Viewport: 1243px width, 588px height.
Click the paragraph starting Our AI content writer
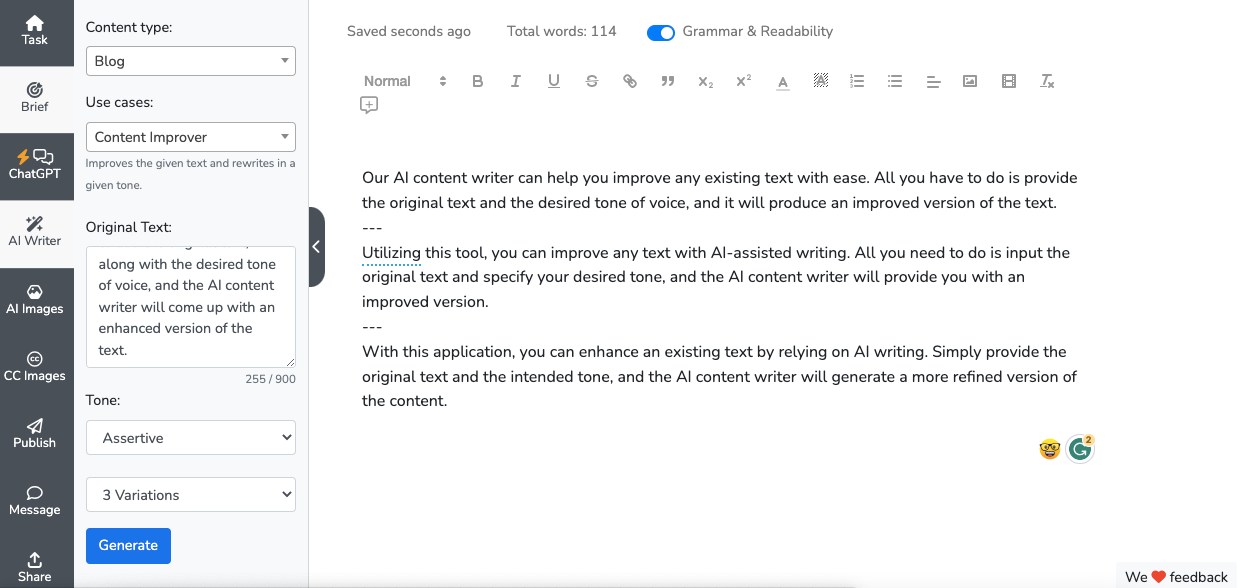click(719, 190)
